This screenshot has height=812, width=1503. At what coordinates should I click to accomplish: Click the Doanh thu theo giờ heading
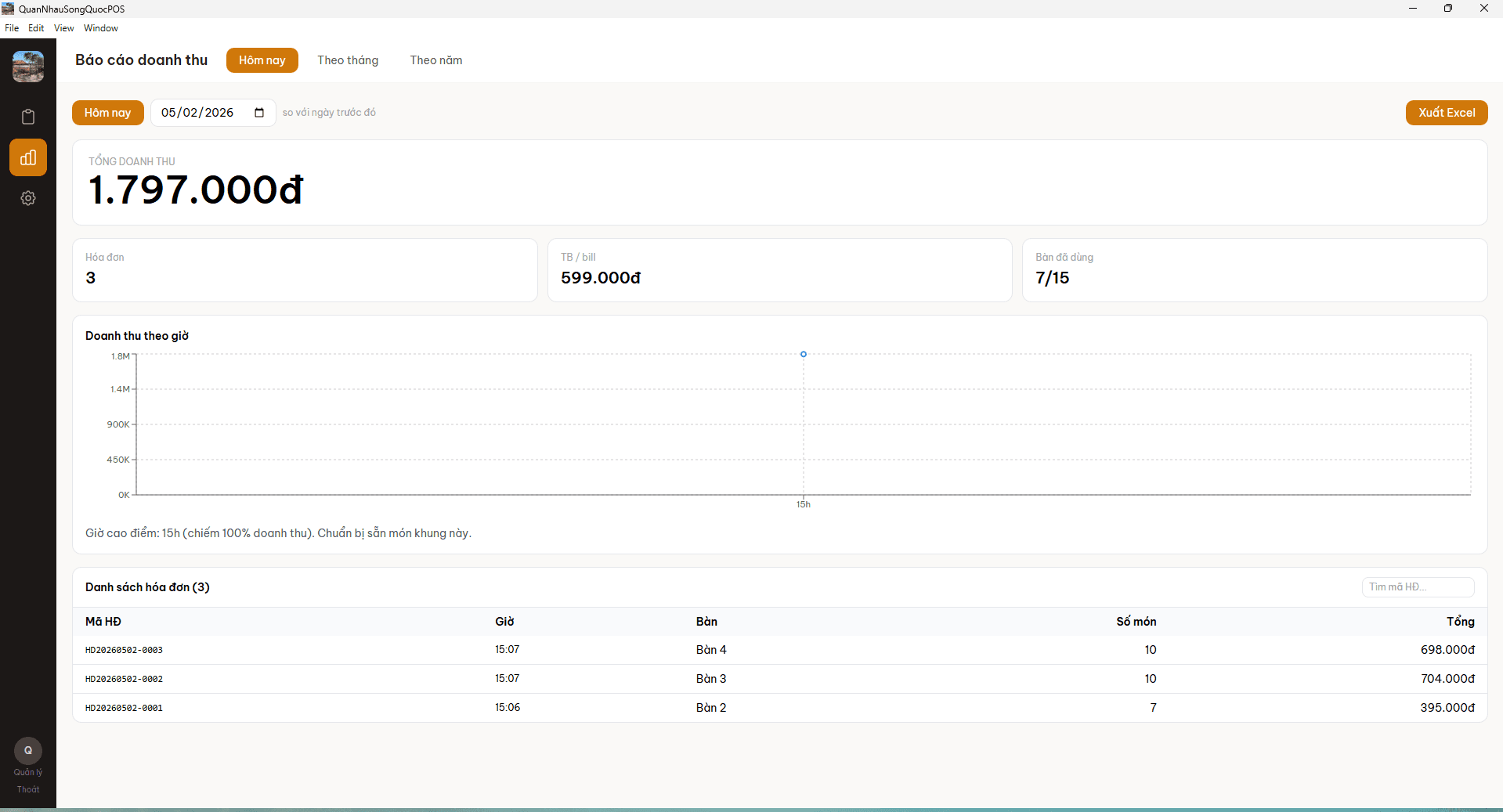point(137,336)
